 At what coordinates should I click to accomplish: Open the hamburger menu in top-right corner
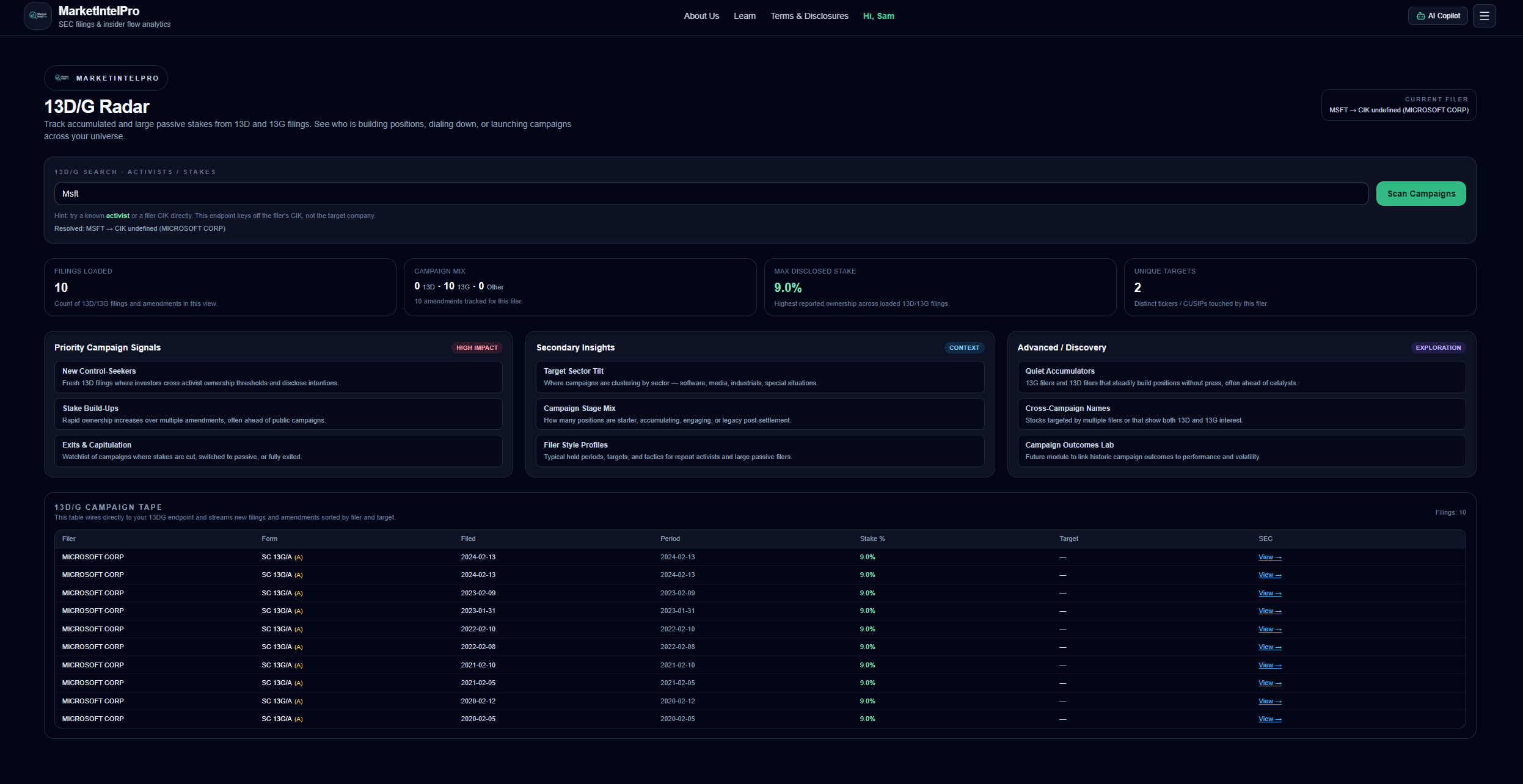(1485, 15)
